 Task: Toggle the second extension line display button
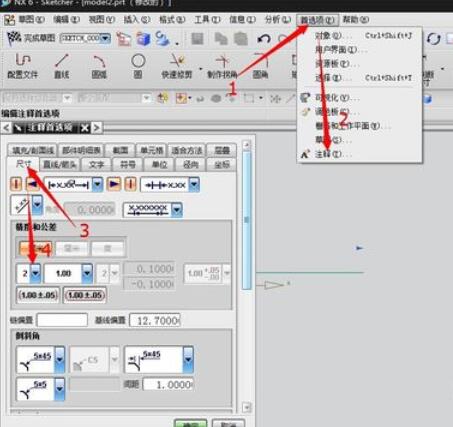pos(130,184)
